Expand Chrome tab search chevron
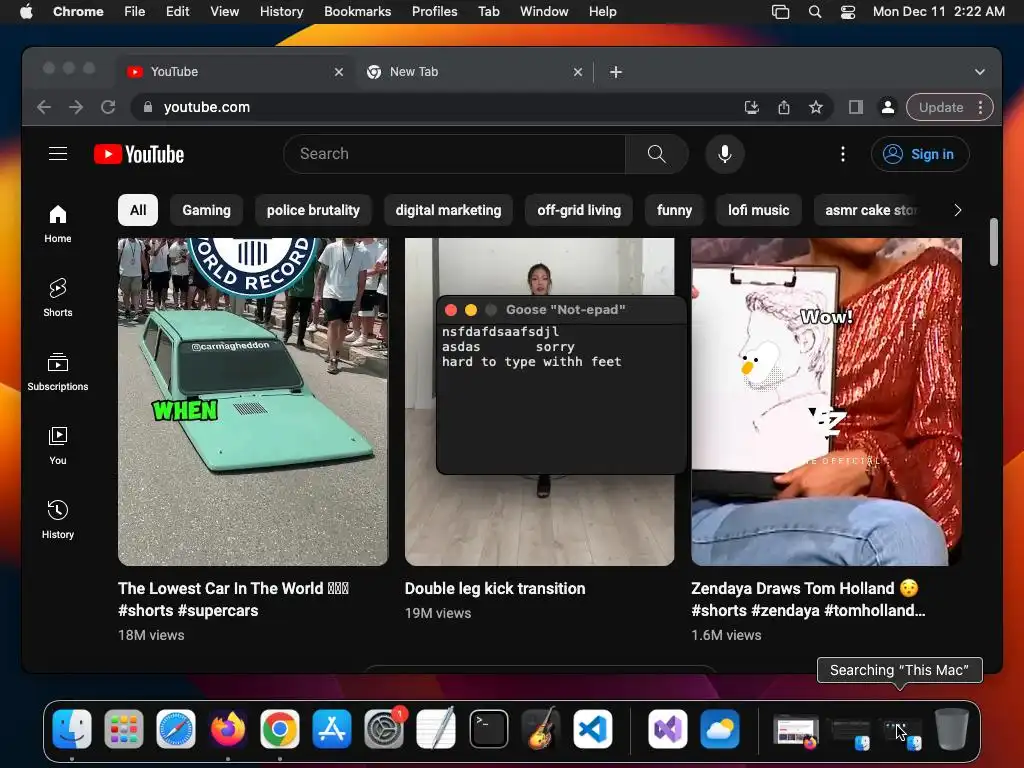The image size is (1024, 768). [980, 72]
